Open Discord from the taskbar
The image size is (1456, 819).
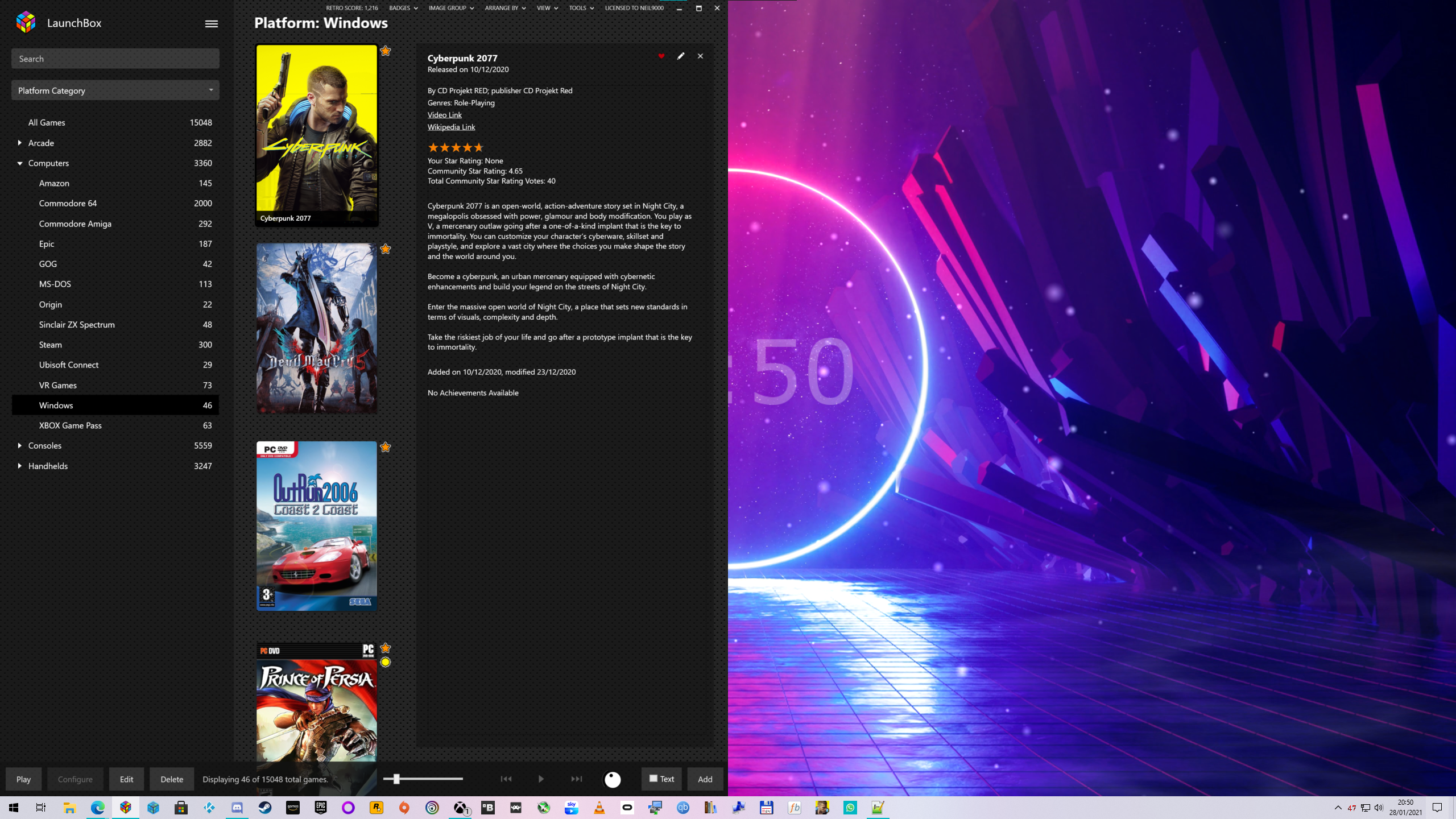237,808
